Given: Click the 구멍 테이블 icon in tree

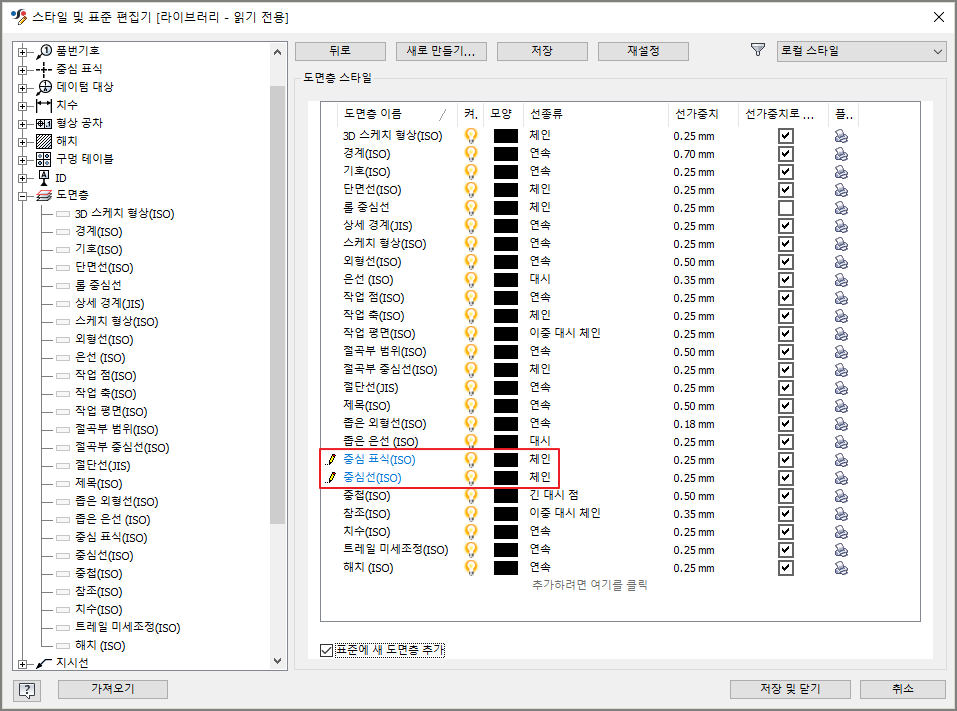Looking at the screenshot, I should point(44,159).
